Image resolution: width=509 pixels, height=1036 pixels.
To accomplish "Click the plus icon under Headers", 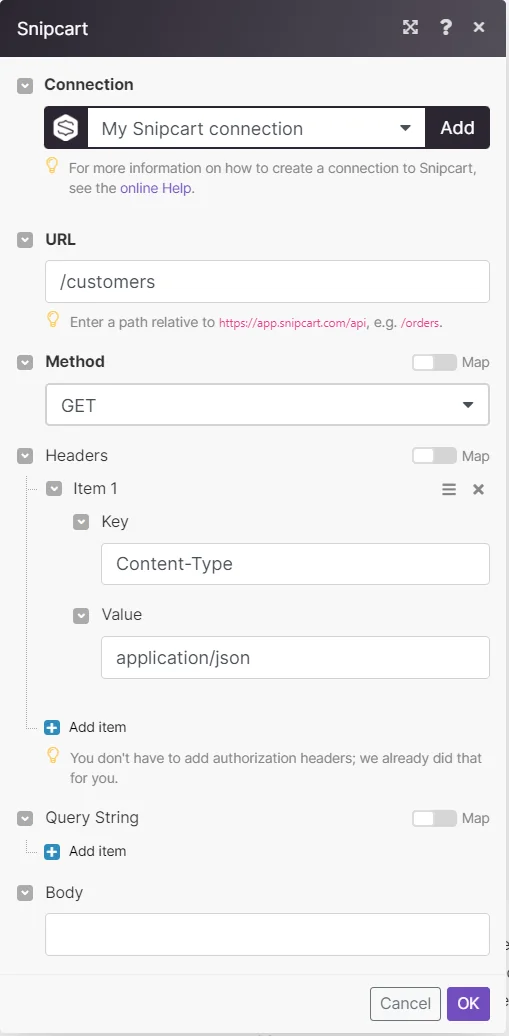I will (x=52, y=727).
